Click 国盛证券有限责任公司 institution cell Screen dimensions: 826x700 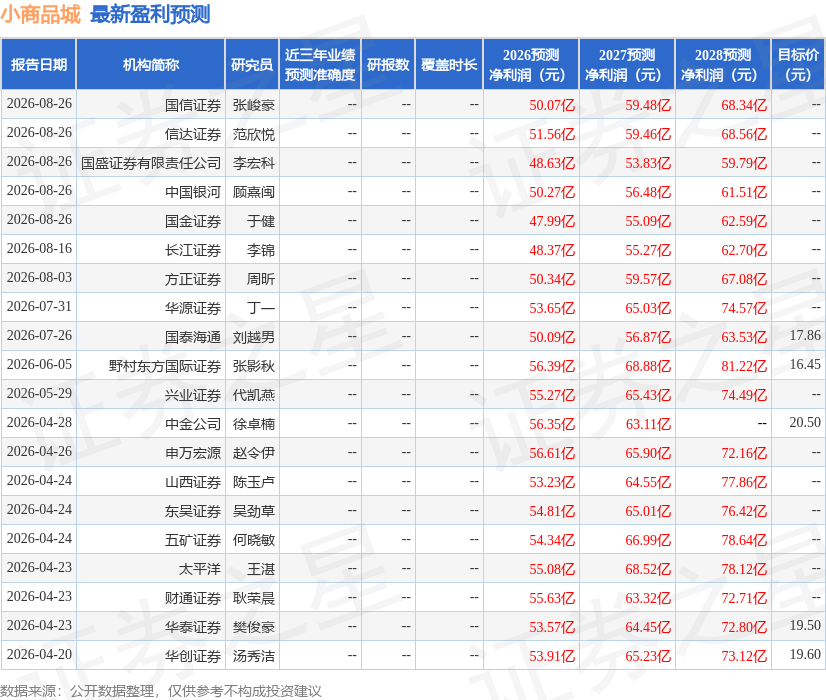151,163
